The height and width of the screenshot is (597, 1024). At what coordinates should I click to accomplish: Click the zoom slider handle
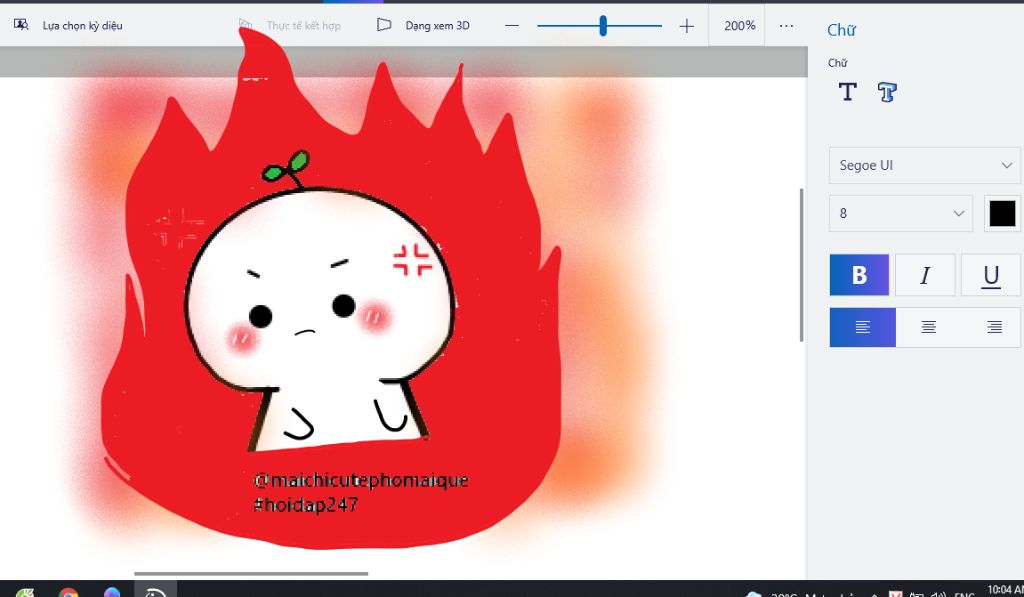click(x=603, y=26)
